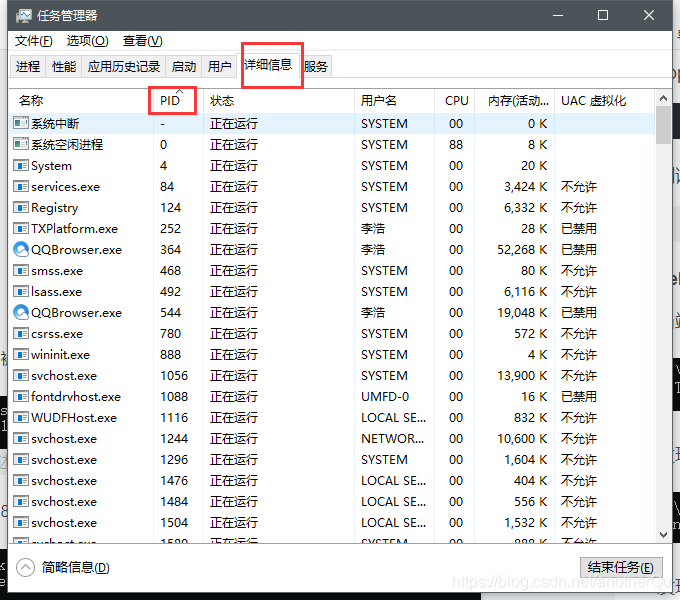This screenshot has height=600, width=680.
Task: Click the Registry process icon
Action: [x=21, y=207]
